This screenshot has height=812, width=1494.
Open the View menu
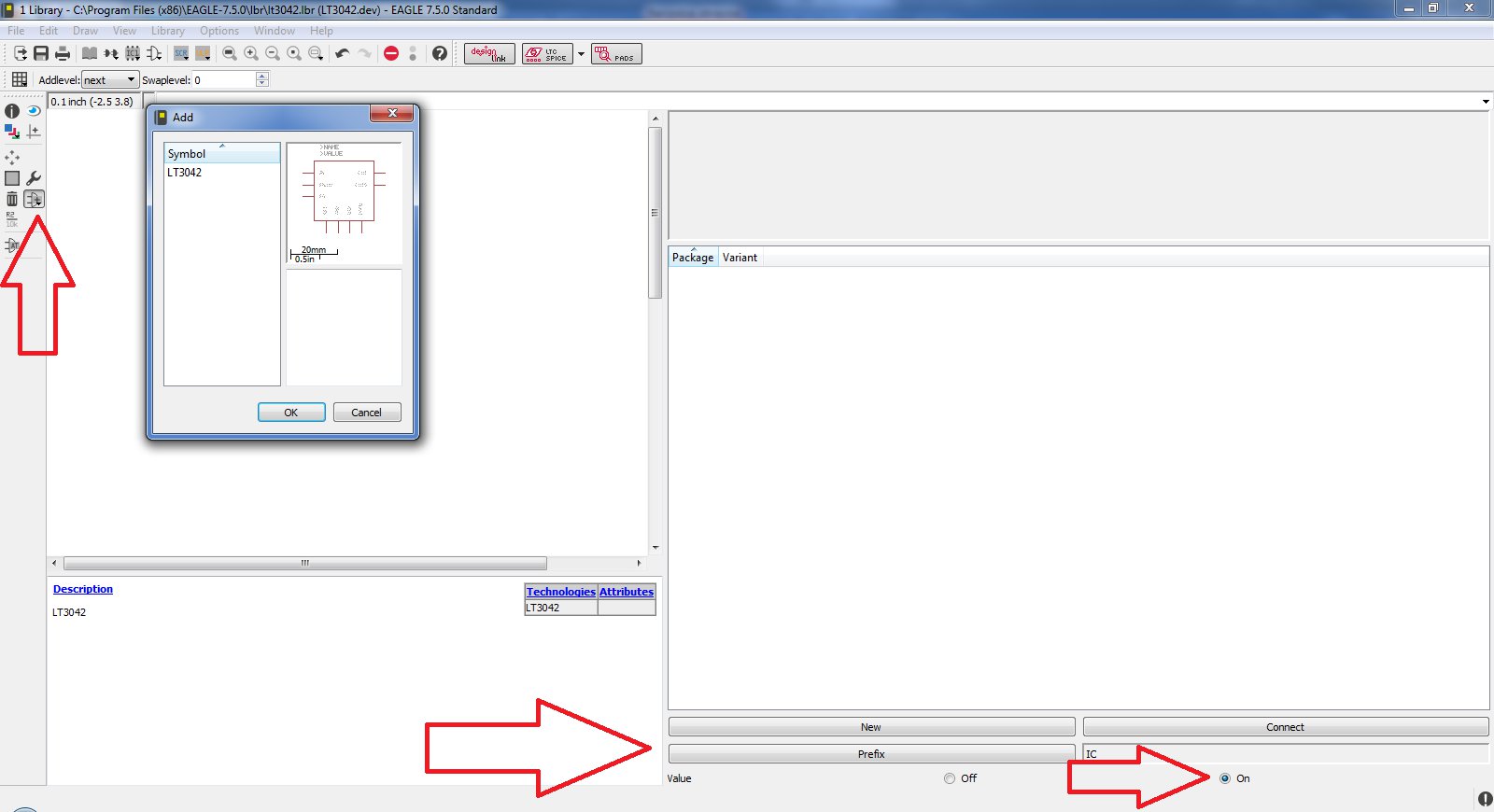coord(124,31)
